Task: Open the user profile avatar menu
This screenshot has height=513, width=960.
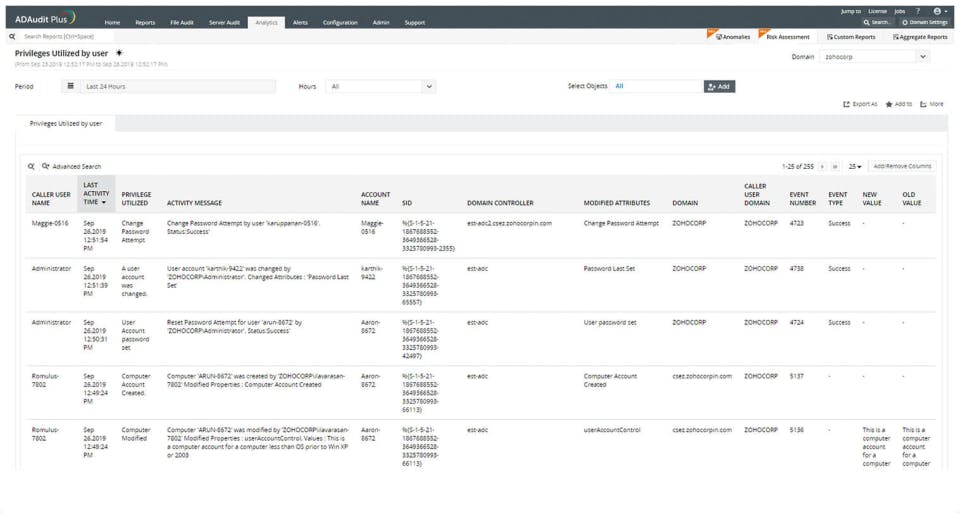Action: pos(938,11)
